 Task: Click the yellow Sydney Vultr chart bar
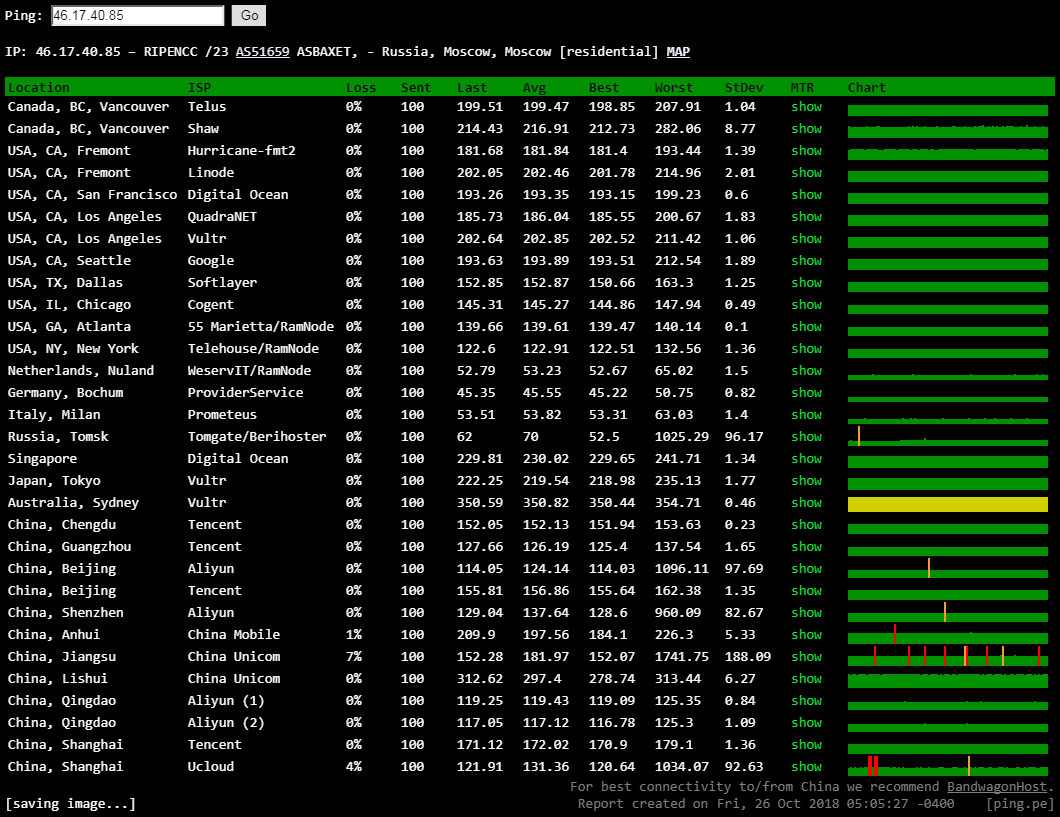(947, 504)
